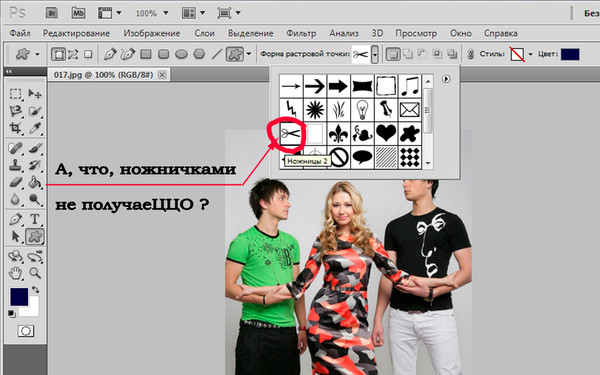This screenshot has height=375, width=600.
Task: Select the Paint Bucket tool
Action: click(35, 182)
